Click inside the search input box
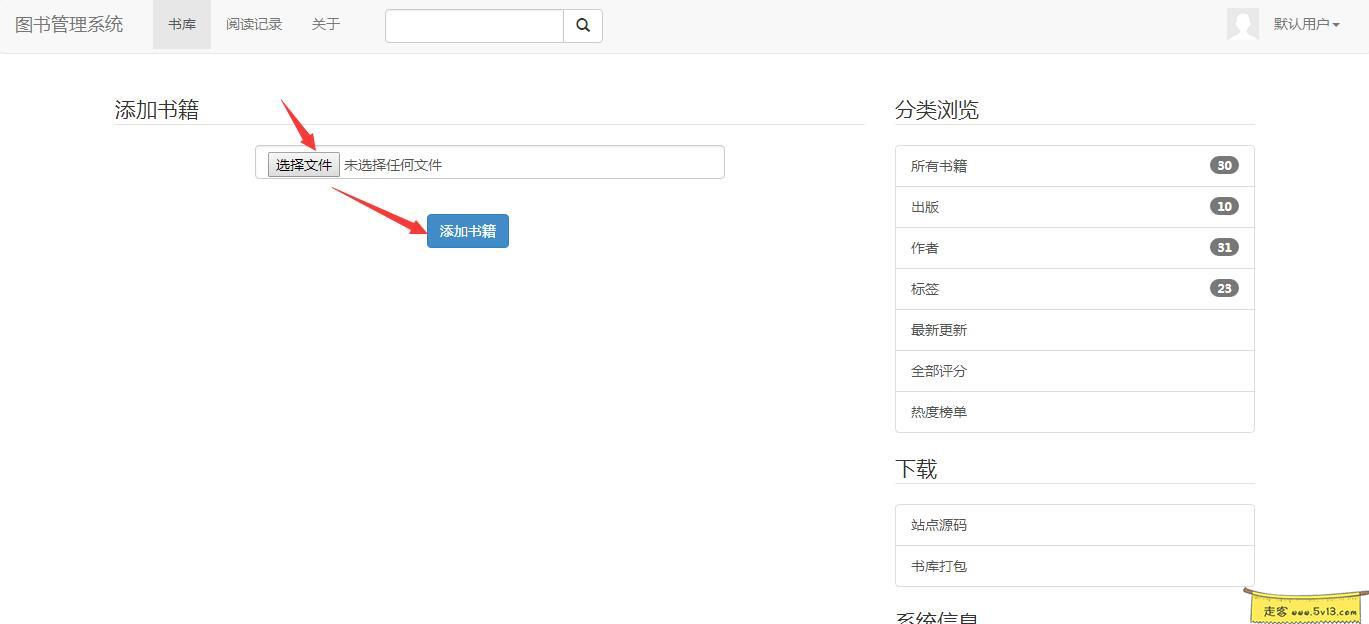Viewport: 1369px width, 624px height. [473, 25]
